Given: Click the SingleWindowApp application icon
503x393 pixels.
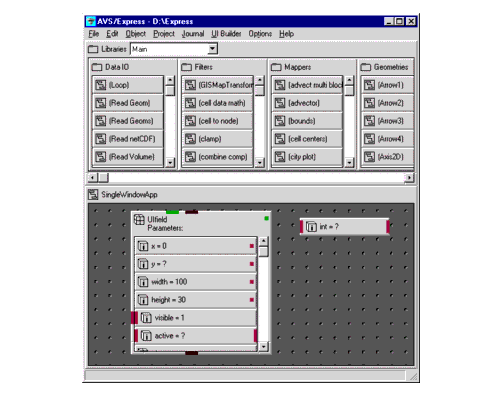Looking at the screenshot, I should [x=93, y=194].
